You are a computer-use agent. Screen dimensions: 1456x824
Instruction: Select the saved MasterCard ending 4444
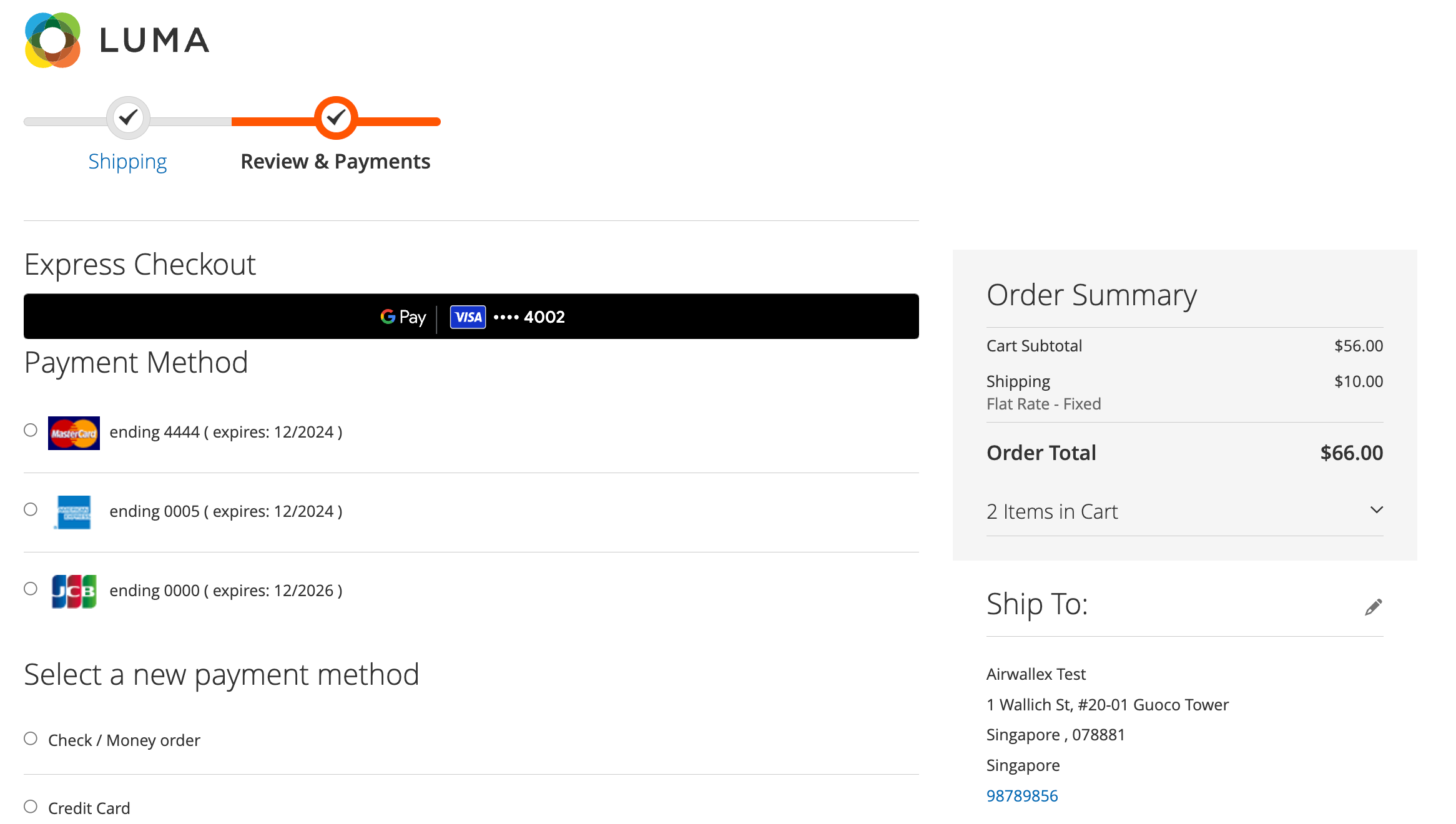[29, 430]
